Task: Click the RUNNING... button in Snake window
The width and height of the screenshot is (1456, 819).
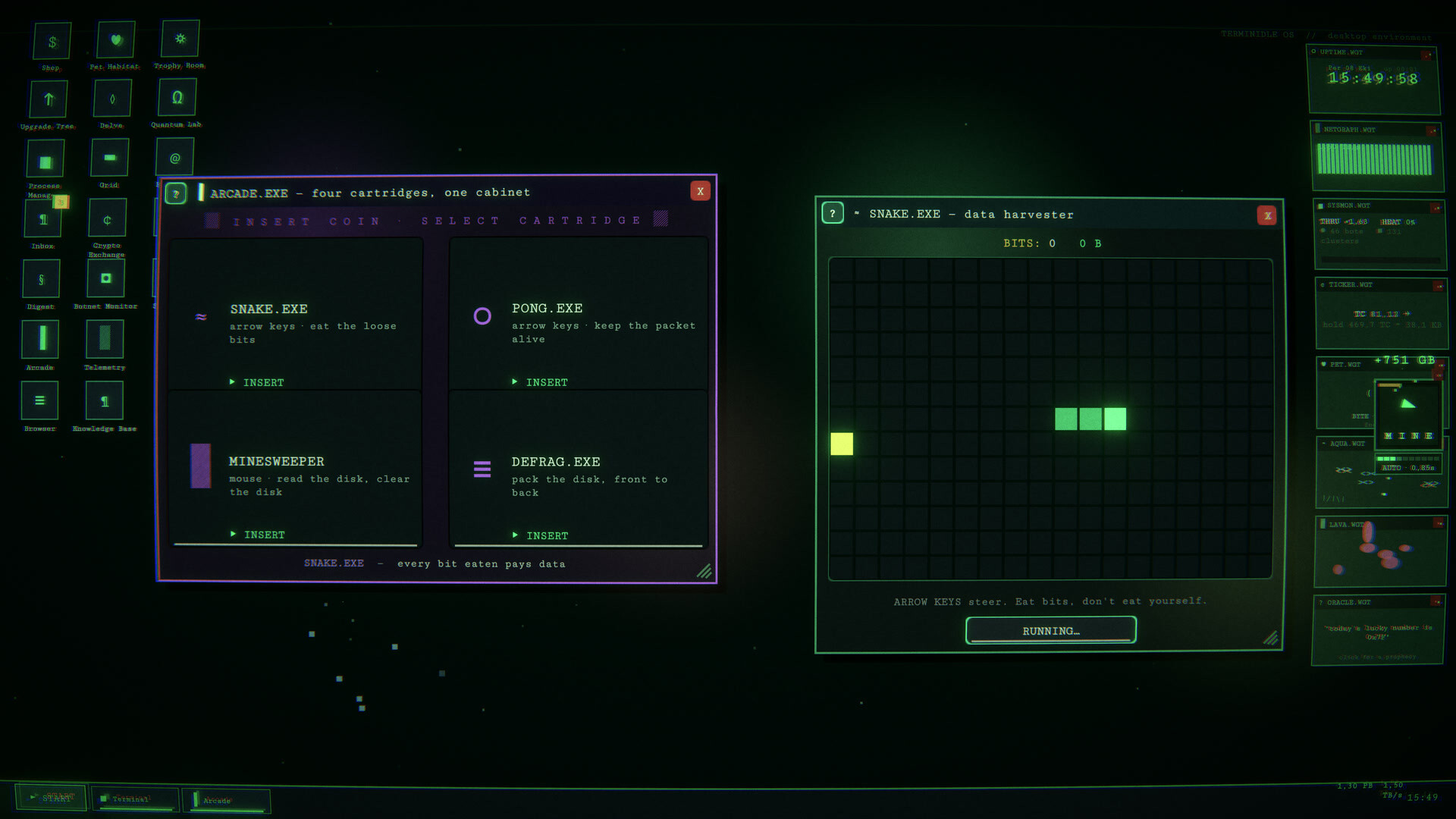Action: click(1050, 631)
